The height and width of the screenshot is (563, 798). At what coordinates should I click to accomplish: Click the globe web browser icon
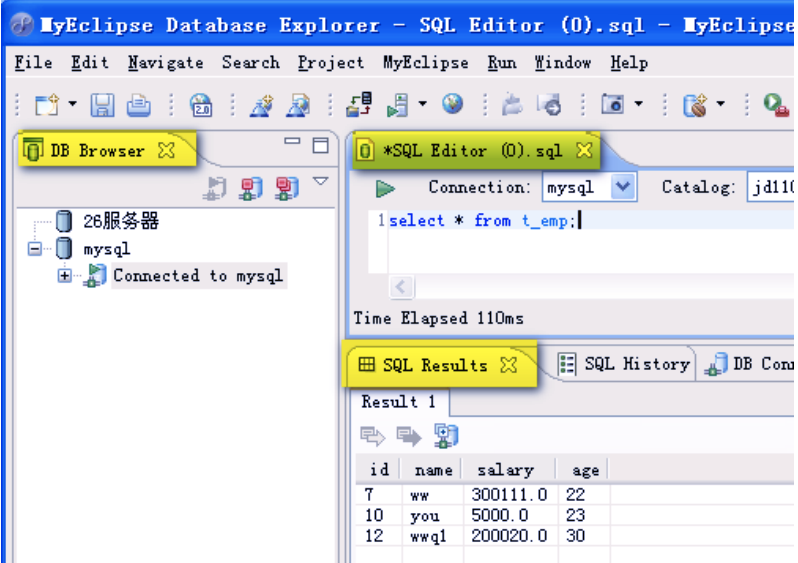point(452,104)
